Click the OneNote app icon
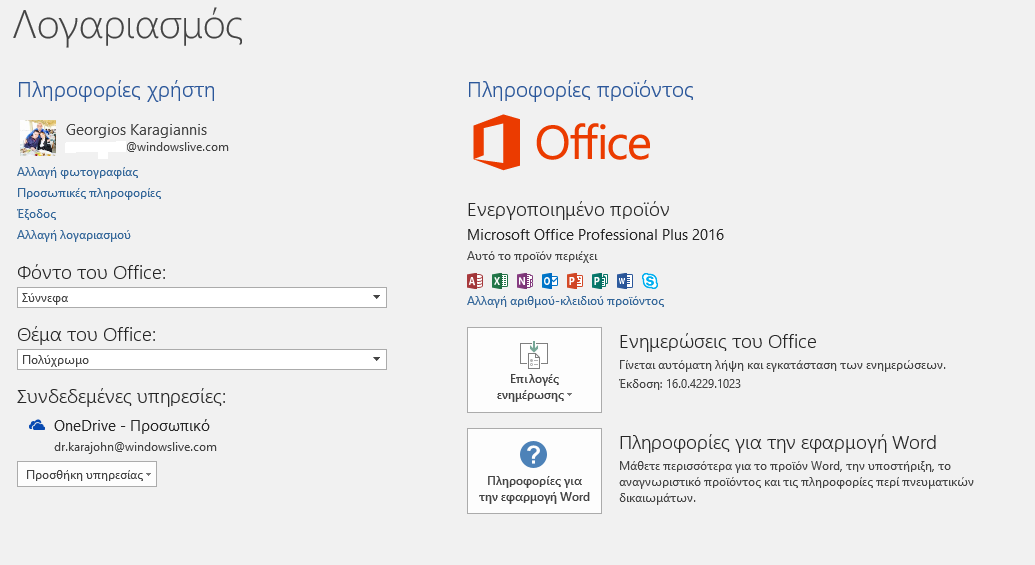Viewport: 1035px width, 565px height. [x=525, y=281]
